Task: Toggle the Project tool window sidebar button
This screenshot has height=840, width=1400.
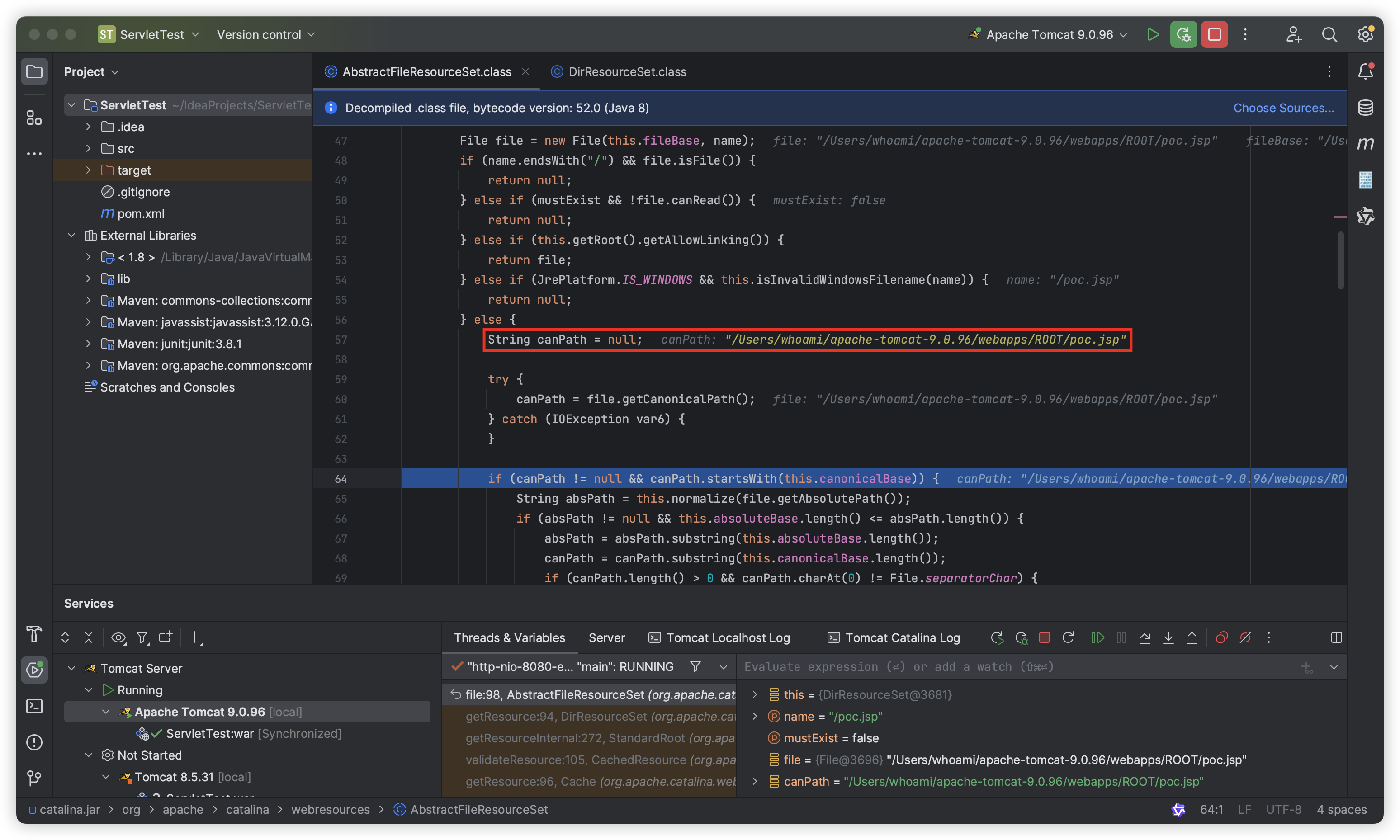Action: (x=34, y=71)
